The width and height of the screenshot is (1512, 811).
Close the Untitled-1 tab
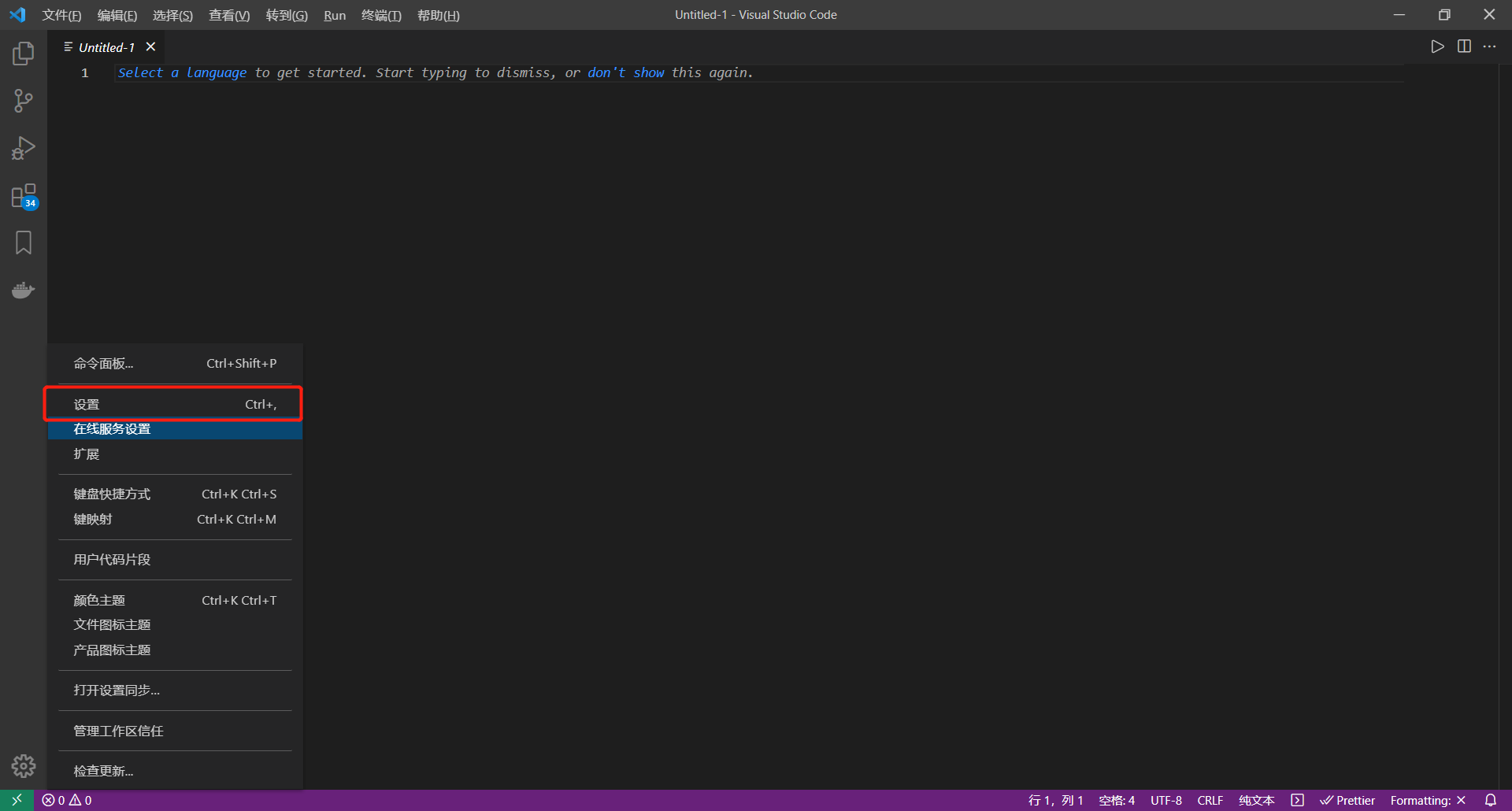[x=151, y=47]
